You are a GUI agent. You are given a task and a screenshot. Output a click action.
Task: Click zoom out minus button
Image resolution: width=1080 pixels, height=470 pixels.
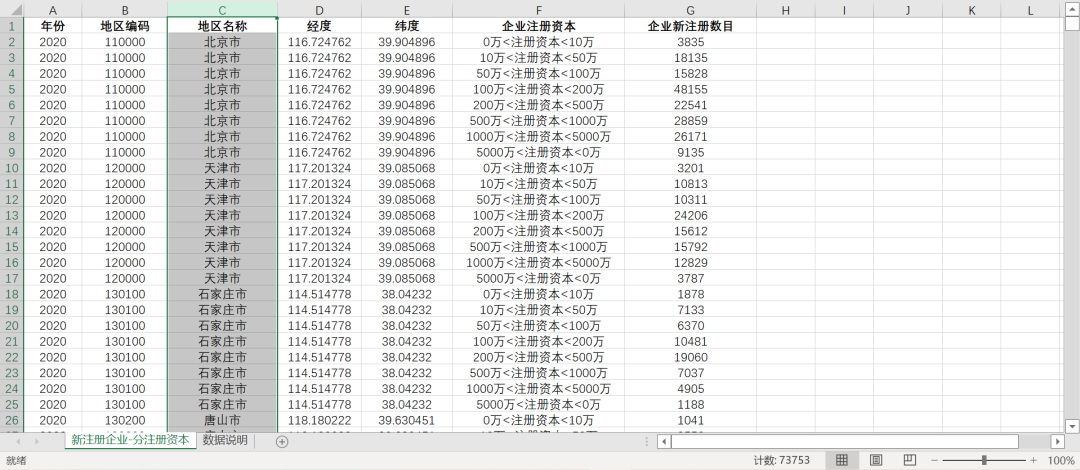[934, 460]
